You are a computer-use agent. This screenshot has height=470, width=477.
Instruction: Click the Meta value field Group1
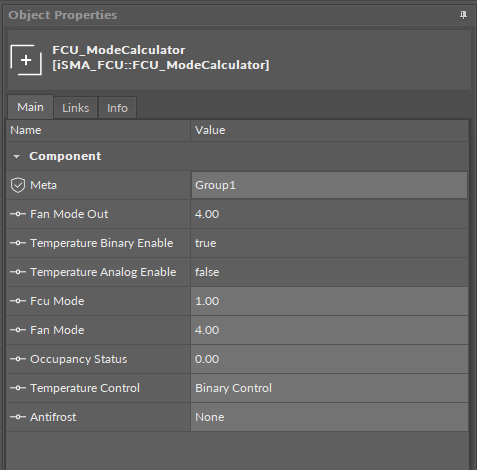coord(329,185)
